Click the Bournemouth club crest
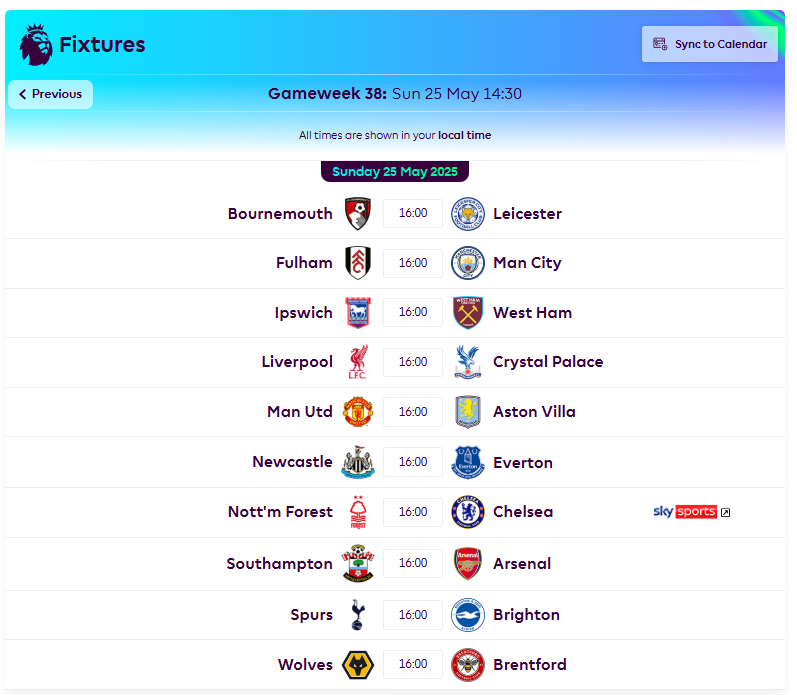Image resolution: width=797 pixels, height=695 pixels. click(358, 214)
